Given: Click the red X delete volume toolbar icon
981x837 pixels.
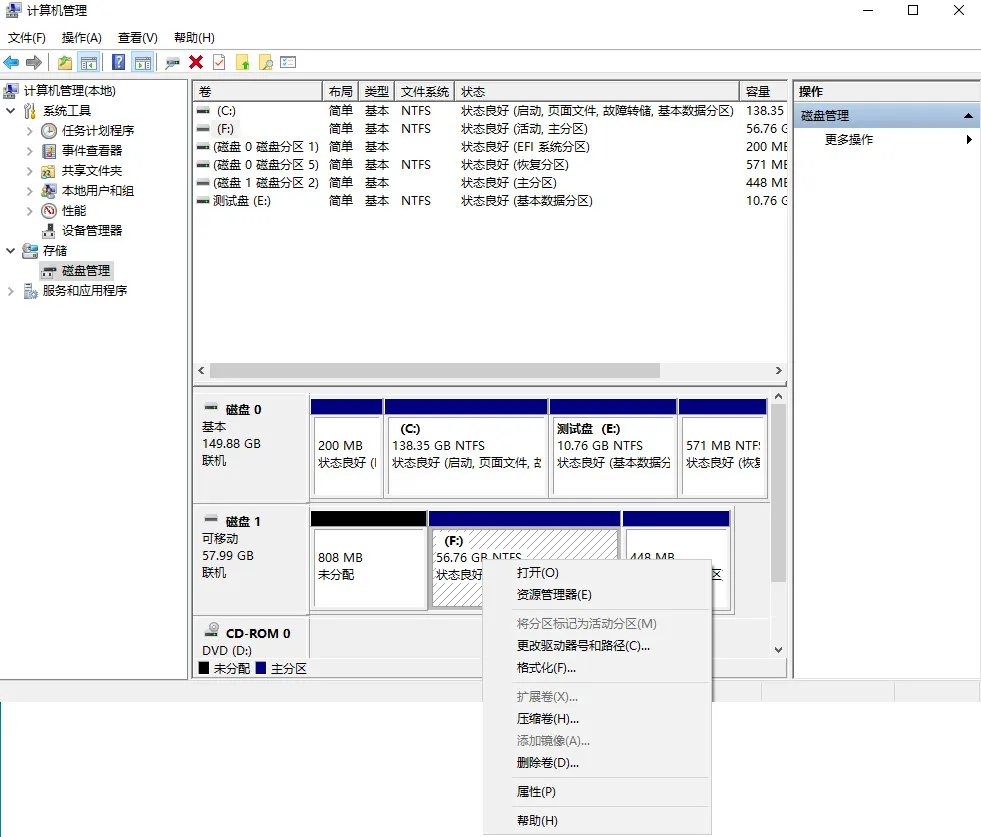Looking at the screenshot, I should [x=196, y=62].
